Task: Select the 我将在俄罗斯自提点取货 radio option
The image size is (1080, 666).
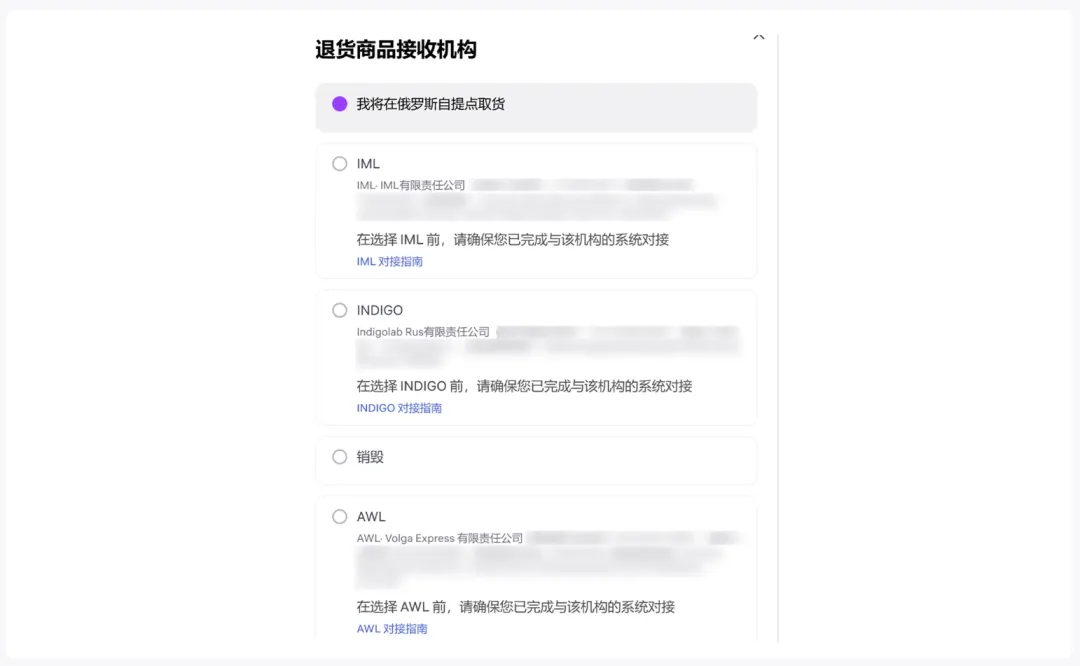Action: tap(340, 104)
